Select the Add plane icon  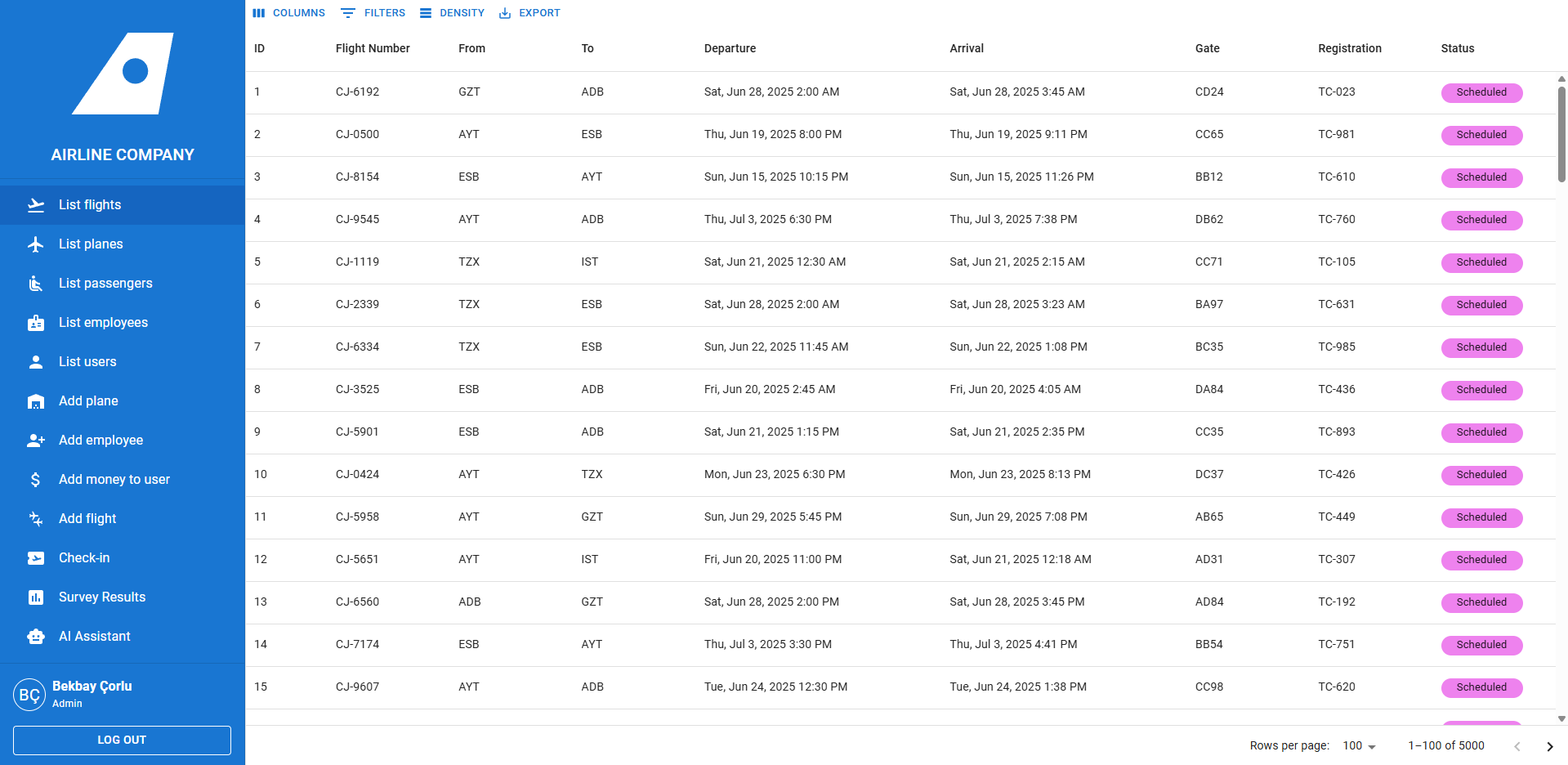tap(36, 400)
